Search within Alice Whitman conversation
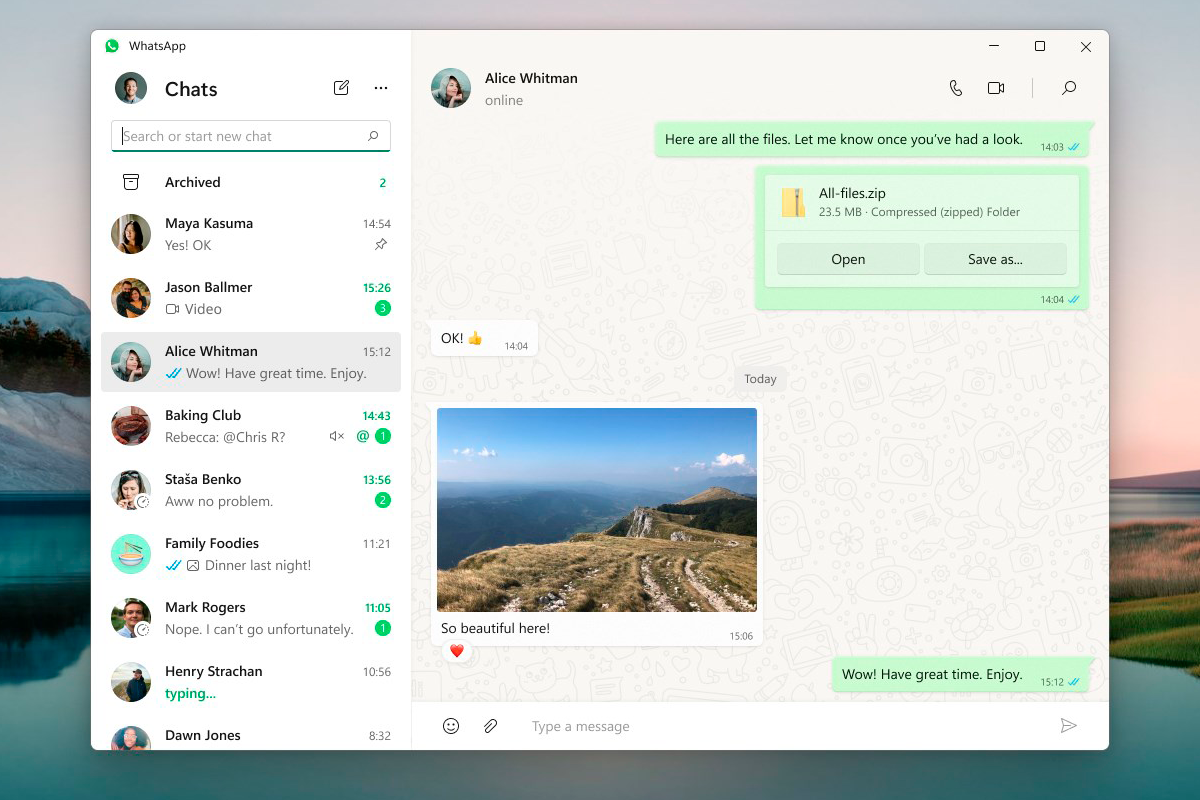 1069,88
